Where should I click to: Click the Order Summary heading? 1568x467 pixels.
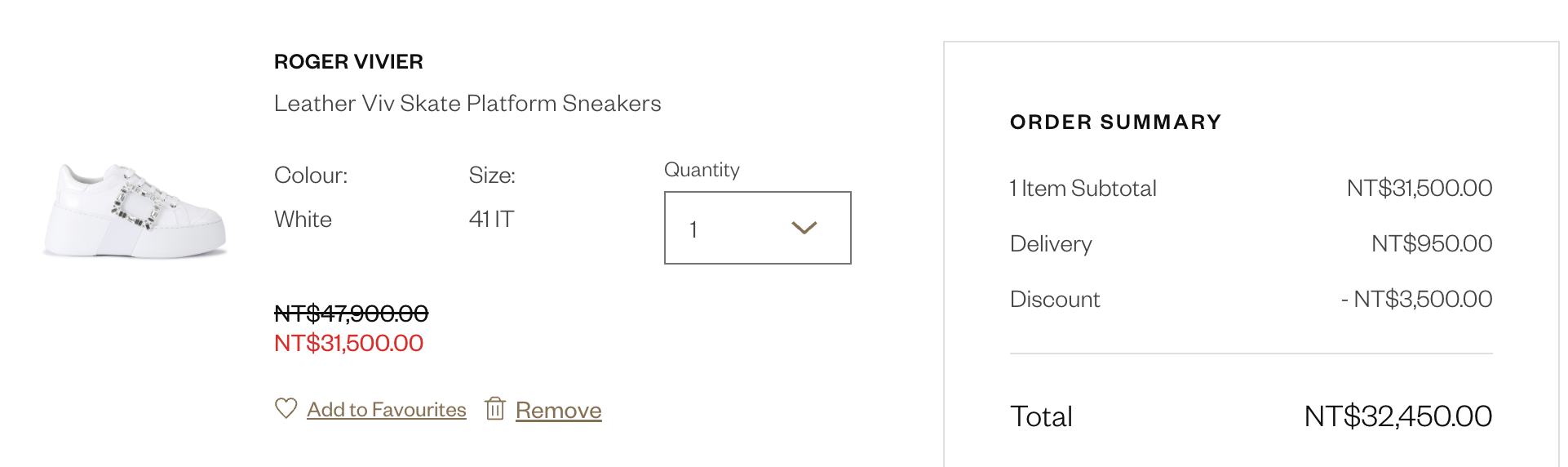pyautogui.click(x=1115, y=122)
